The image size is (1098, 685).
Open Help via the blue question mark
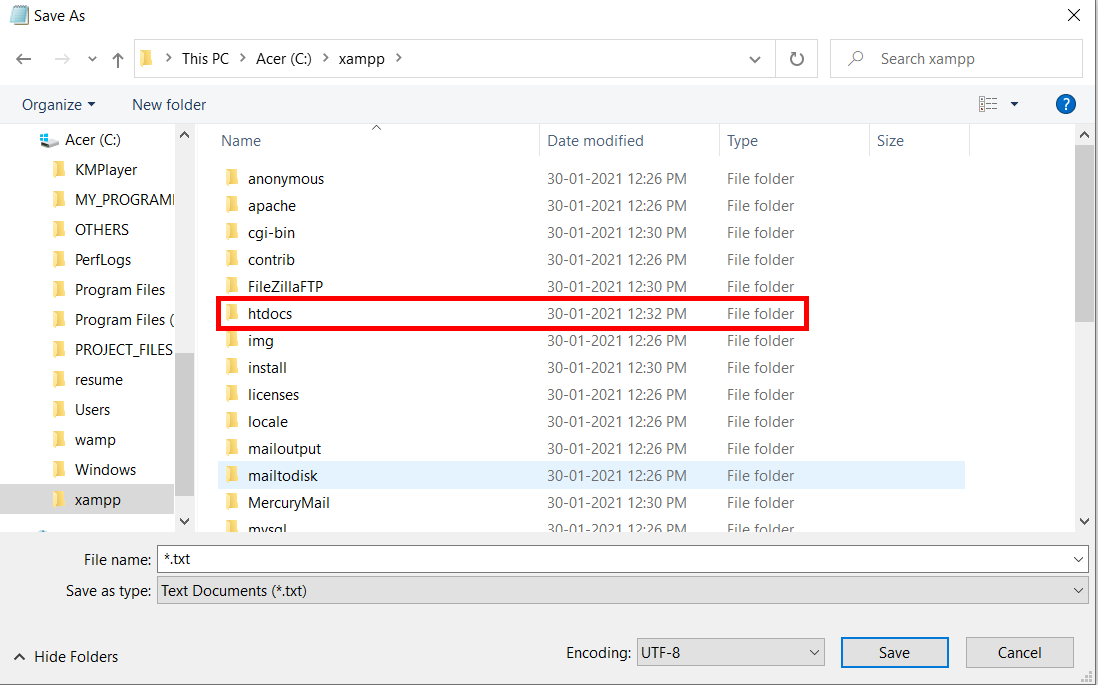tap(1065, 104)
